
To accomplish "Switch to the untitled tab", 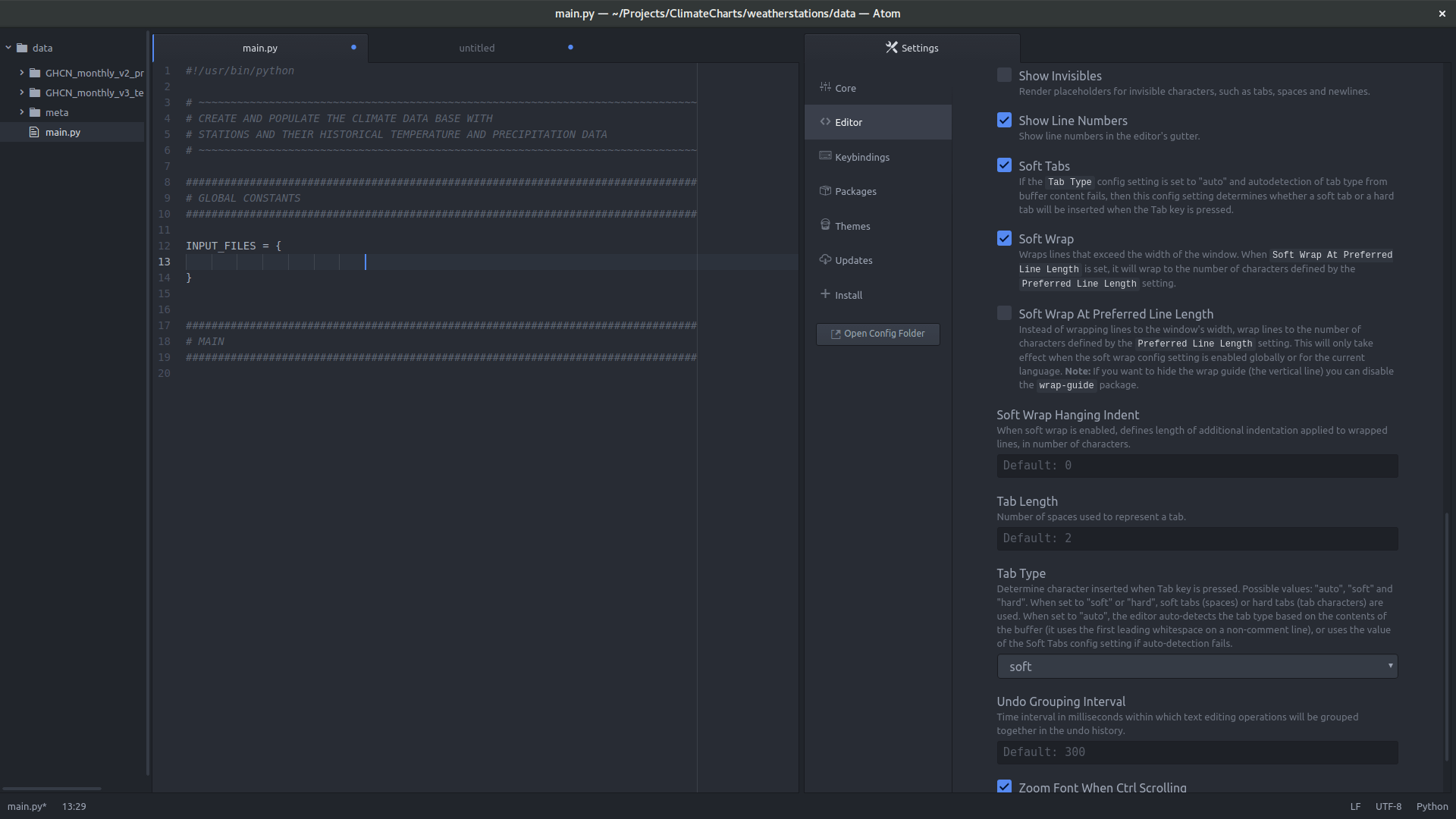I will click(476, 48).
